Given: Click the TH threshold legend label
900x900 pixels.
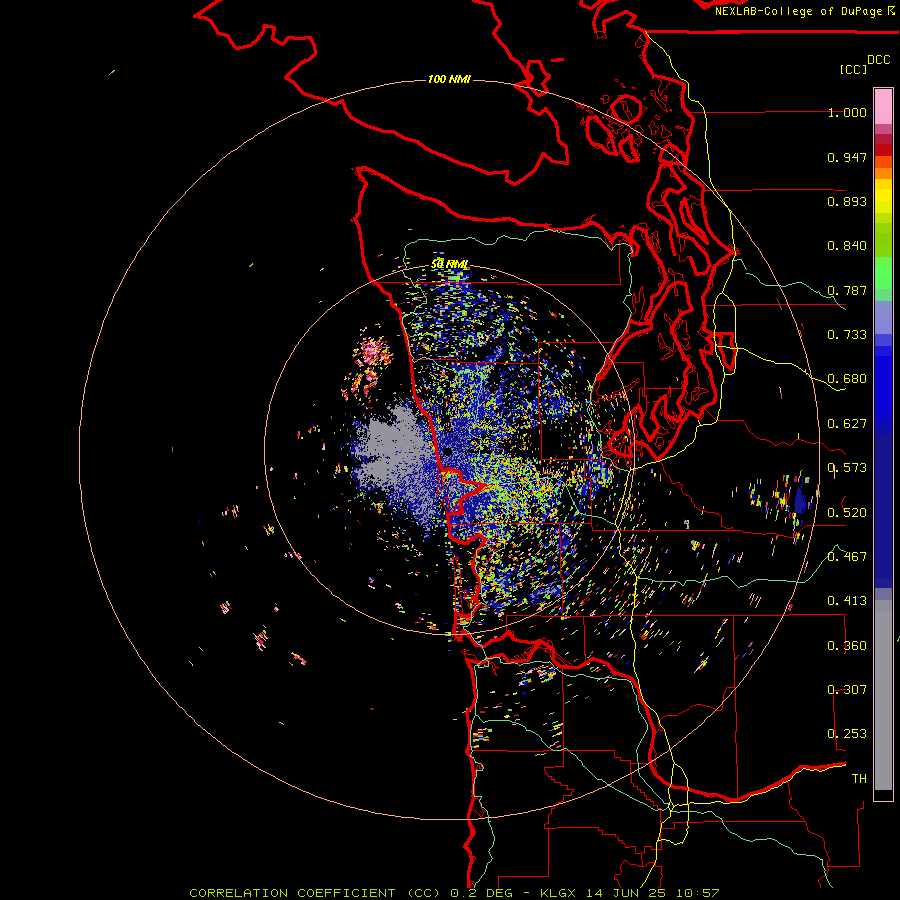Looking at the screenshot, I should point(859,778).
